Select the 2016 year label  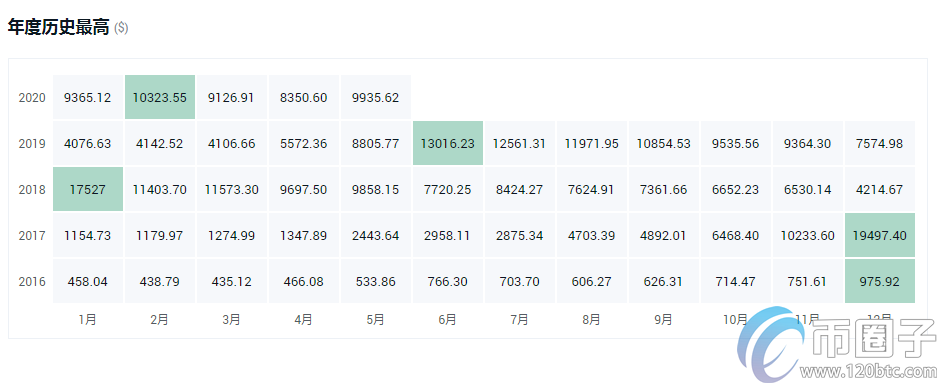click(32, 281)
